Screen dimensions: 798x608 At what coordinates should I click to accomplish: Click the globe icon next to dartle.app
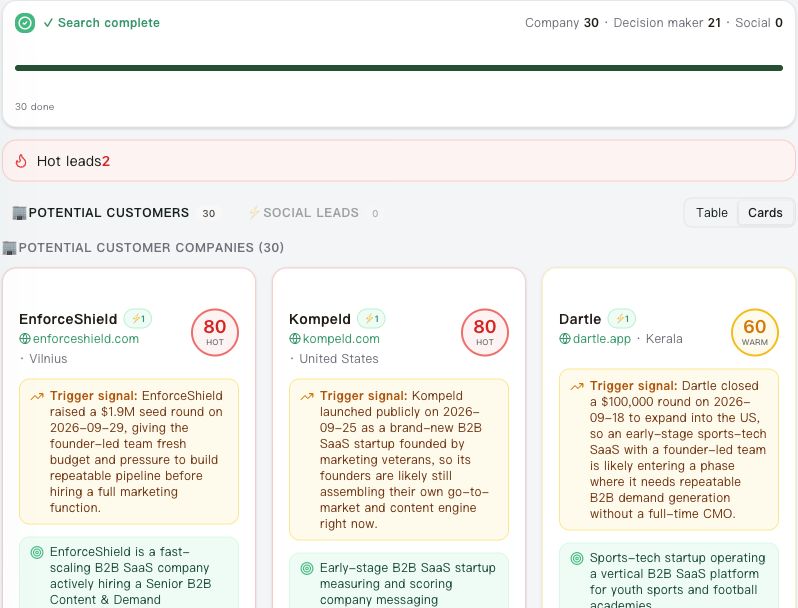click(x=564, y=338)
